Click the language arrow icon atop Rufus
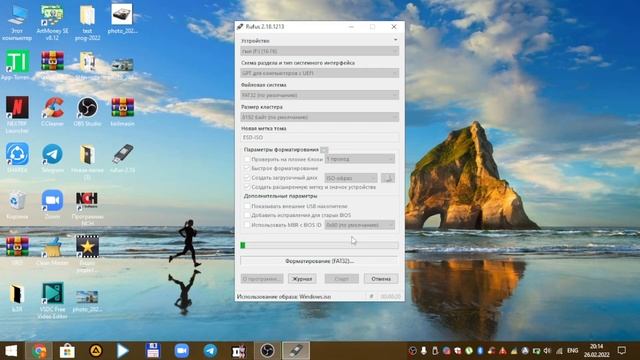Viewport: 640px width, 360px height. [396, 40]
